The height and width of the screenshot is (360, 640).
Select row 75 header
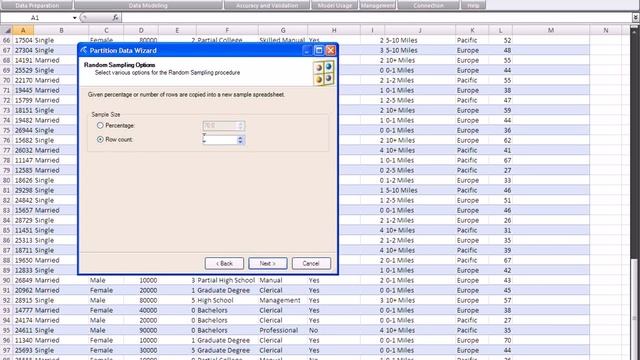point(7,130)
